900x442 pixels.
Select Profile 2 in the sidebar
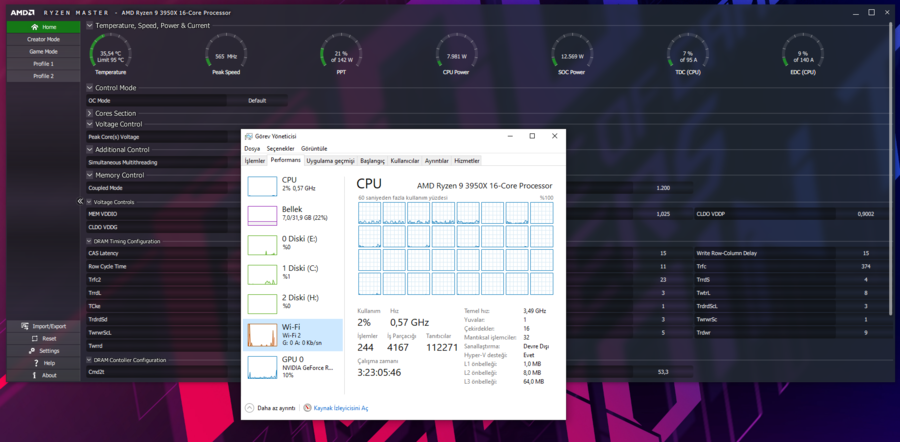(44, 76)
